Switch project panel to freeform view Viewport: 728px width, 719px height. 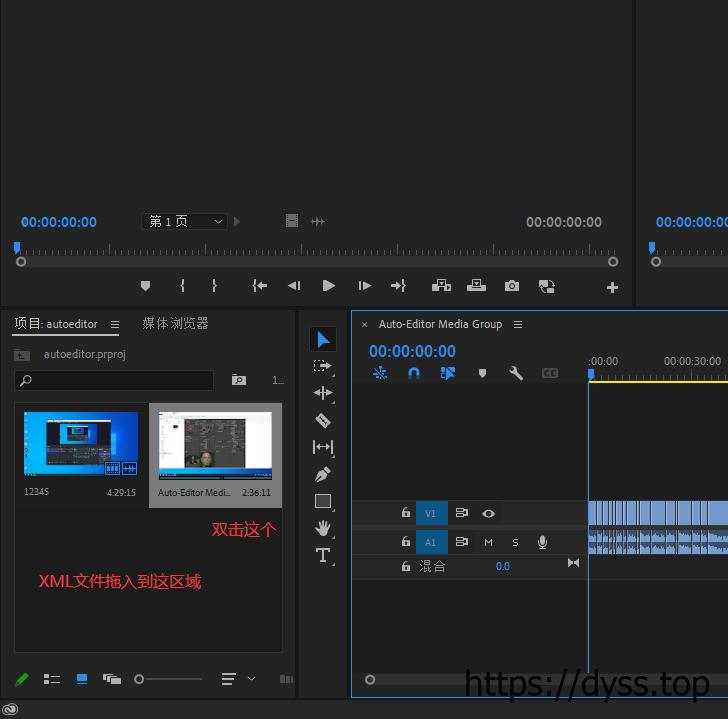tap(112, 679)
